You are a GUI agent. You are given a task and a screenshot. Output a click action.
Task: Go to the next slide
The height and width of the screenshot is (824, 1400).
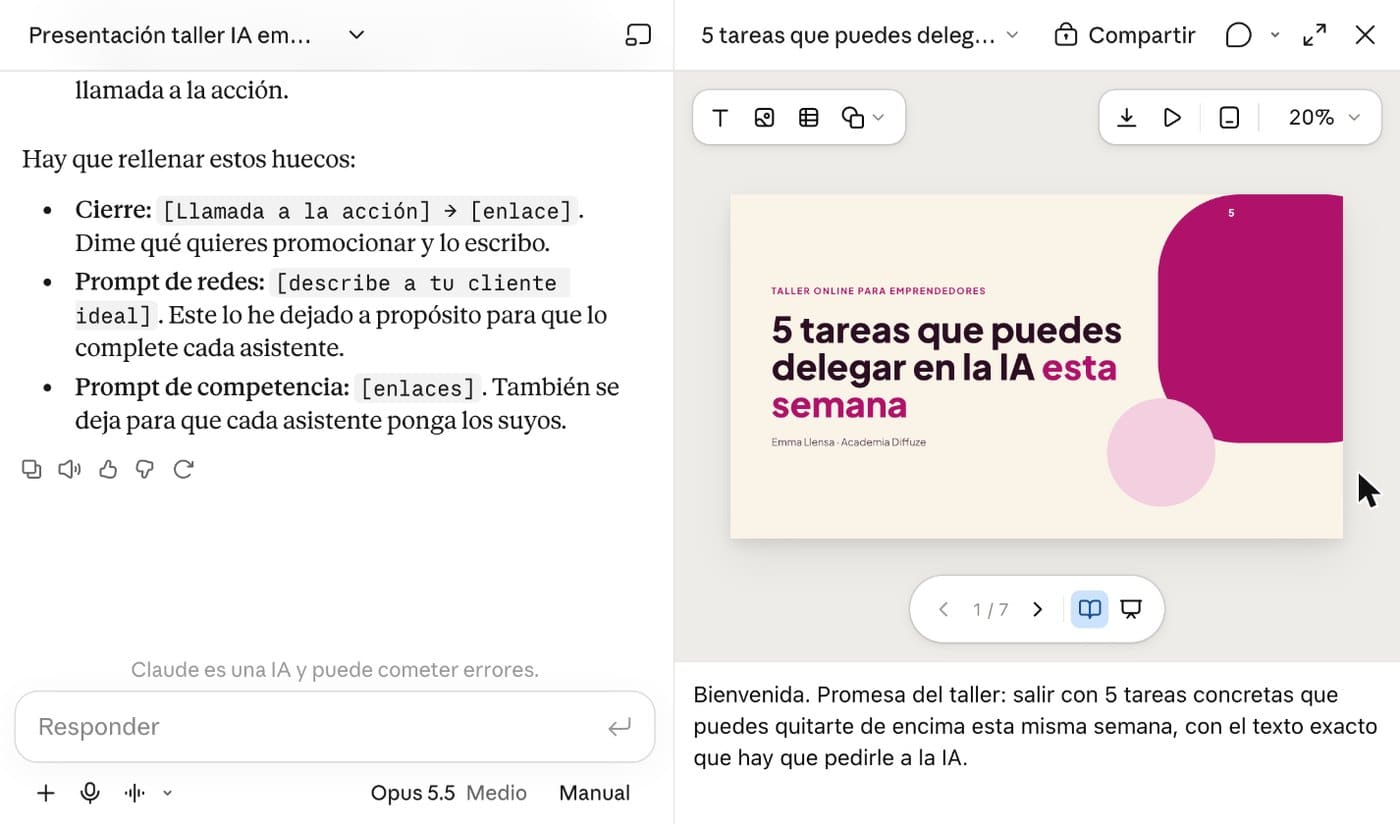(x=1037, y=609)
